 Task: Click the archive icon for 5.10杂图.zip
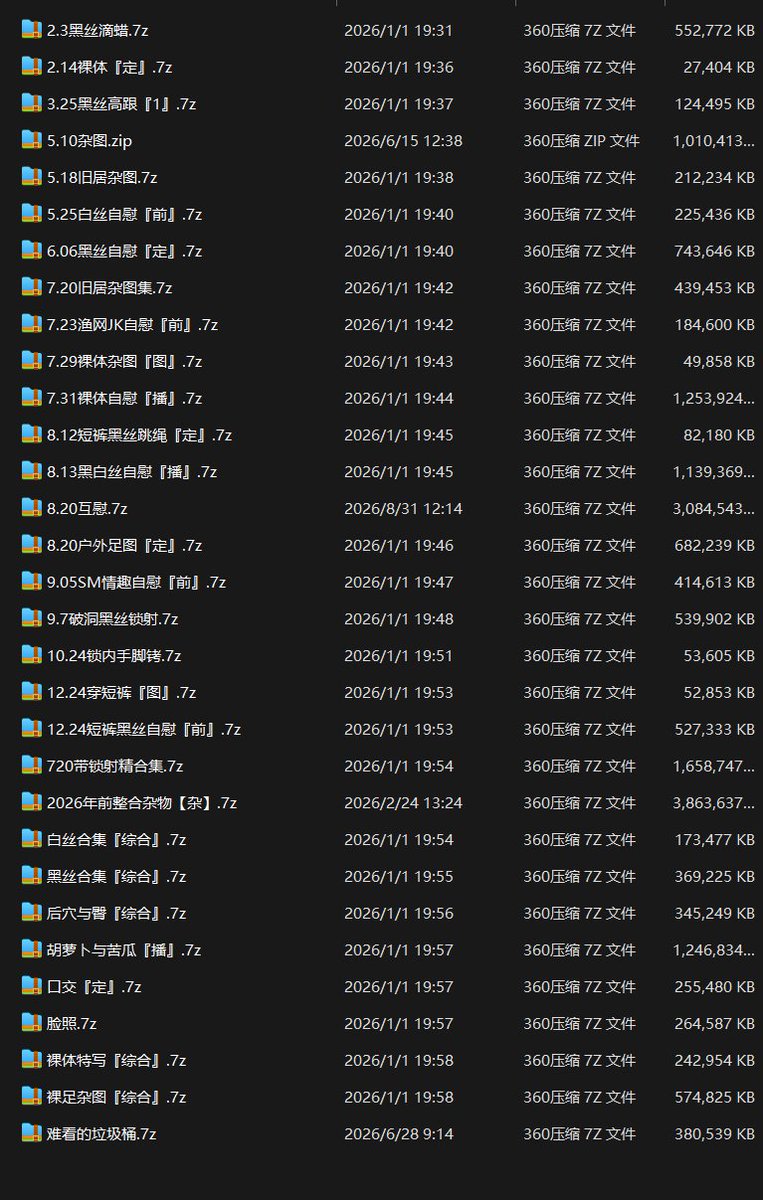32,140
